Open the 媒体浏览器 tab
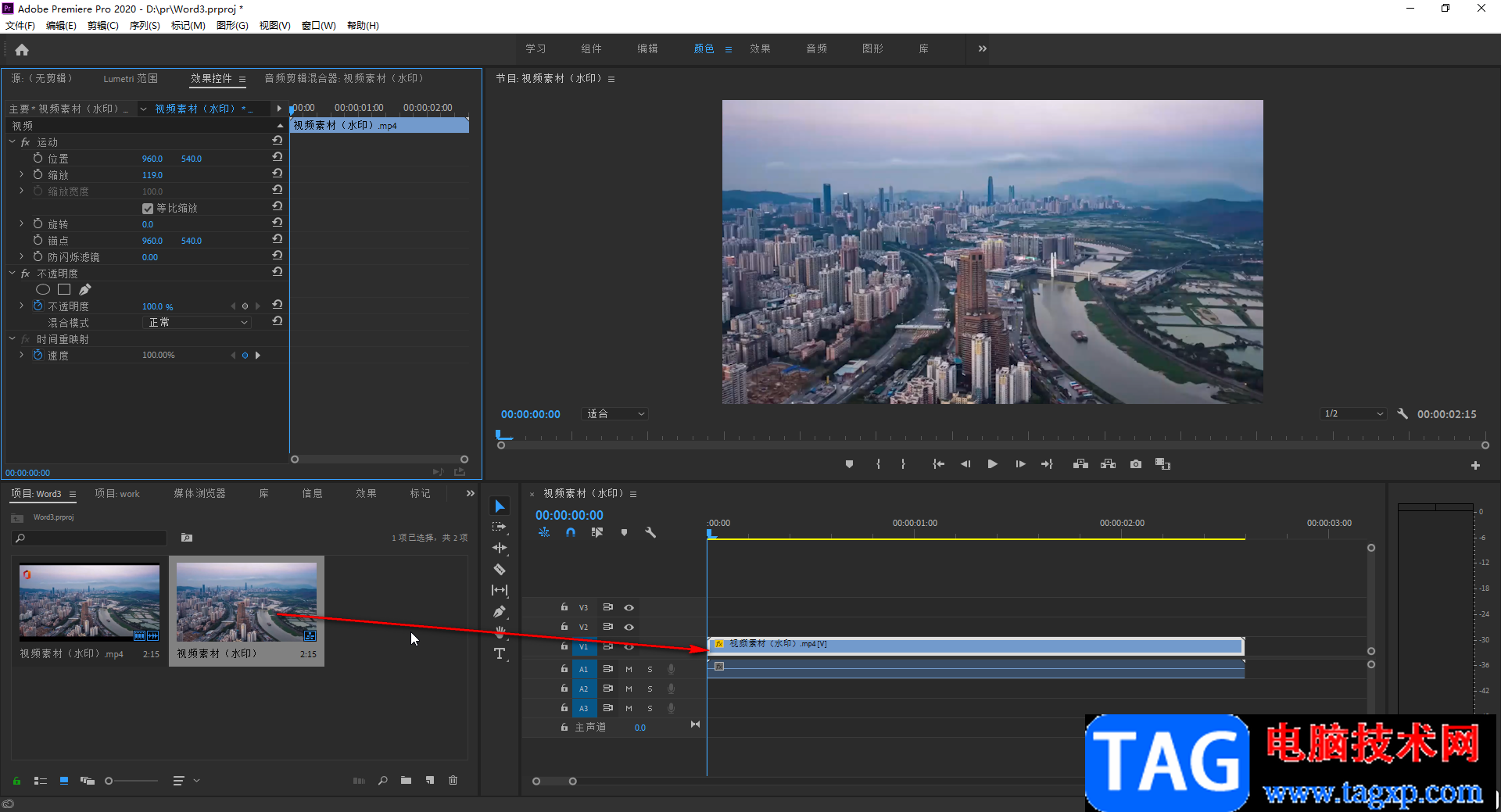The height and width of the screenshot is (812, 1501). pos(199,493)
